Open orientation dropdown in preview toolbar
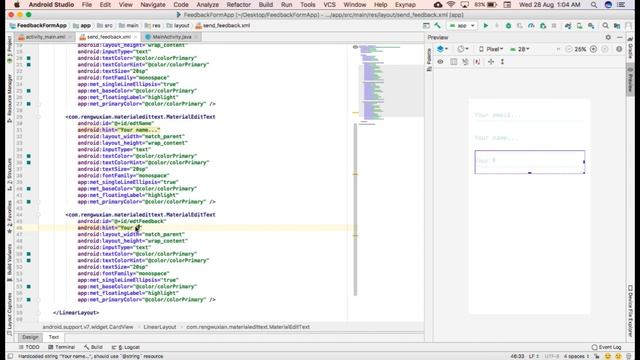Screen dimensions: 640x360 463,49
